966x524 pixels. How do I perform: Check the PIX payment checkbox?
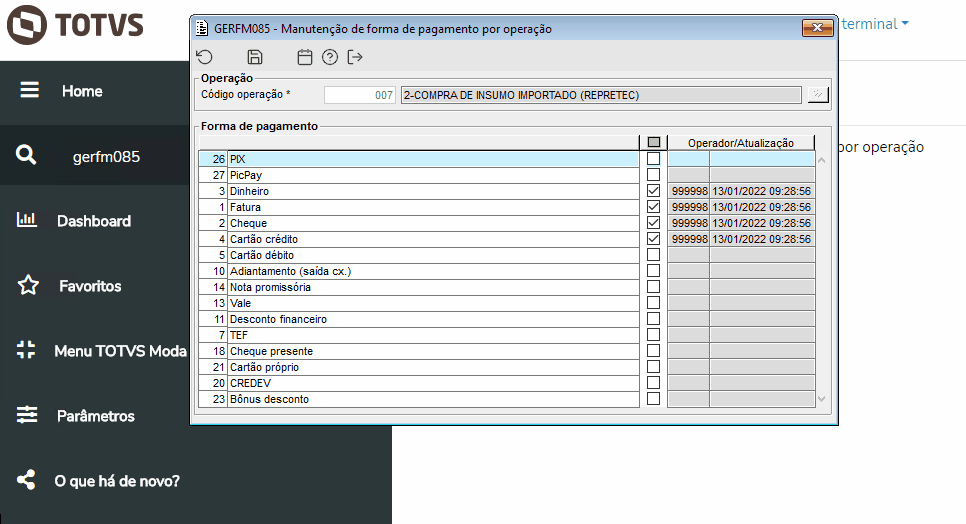tap(654, 159)
